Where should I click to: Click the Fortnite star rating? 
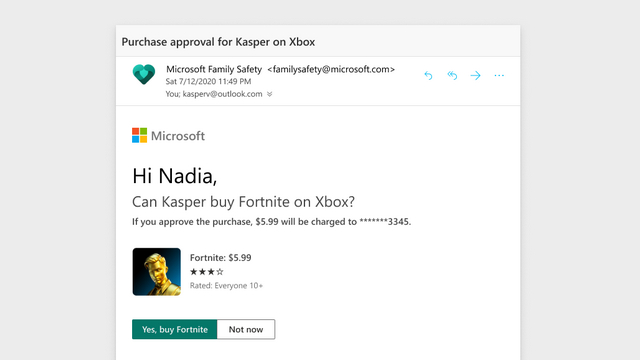click(x=207, y=271)
